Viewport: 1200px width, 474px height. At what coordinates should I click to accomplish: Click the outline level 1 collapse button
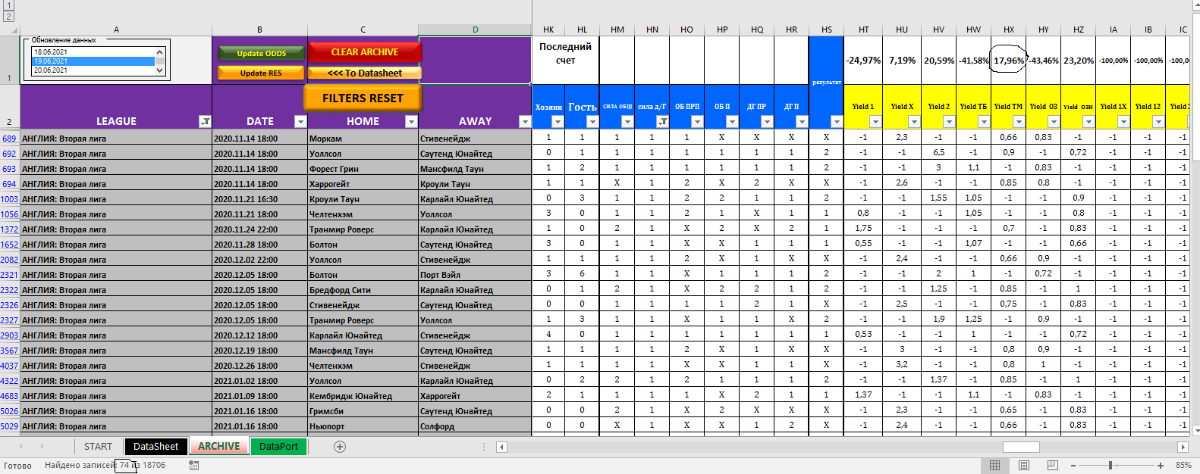point(9,5)
